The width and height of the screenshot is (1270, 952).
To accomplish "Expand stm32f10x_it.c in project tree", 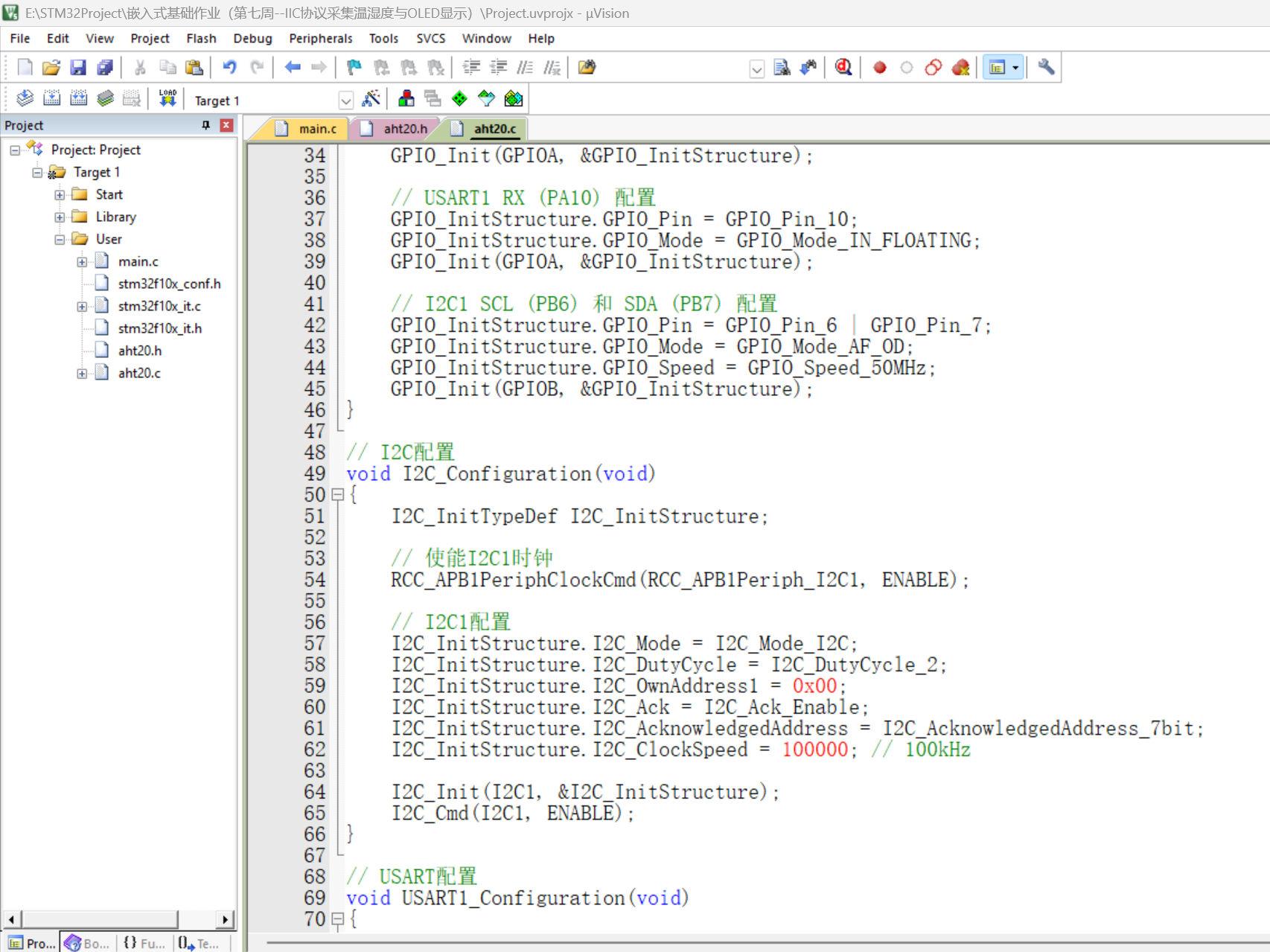I will point(82,307).
